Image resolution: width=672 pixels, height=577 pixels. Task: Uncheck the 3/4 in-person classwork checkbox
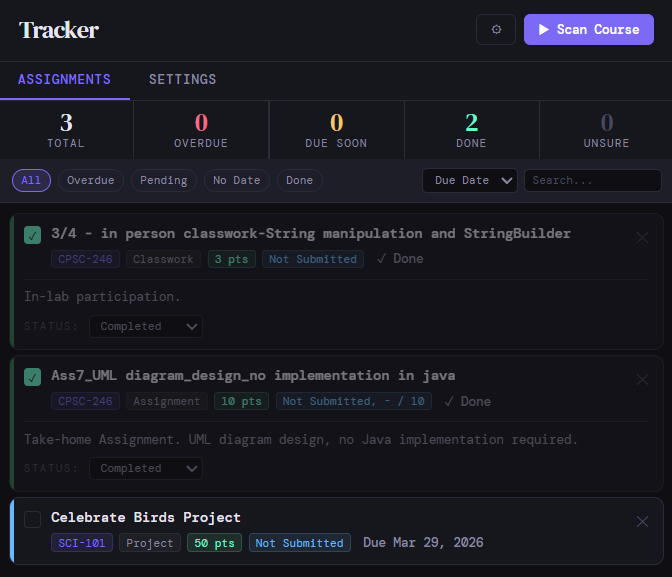tap(33, 235)
